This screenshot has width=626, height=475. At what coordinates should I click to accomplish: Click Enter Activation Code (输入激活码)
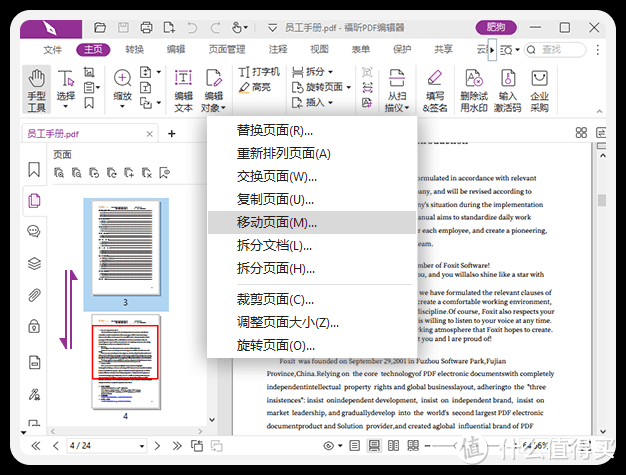(507, 90)
